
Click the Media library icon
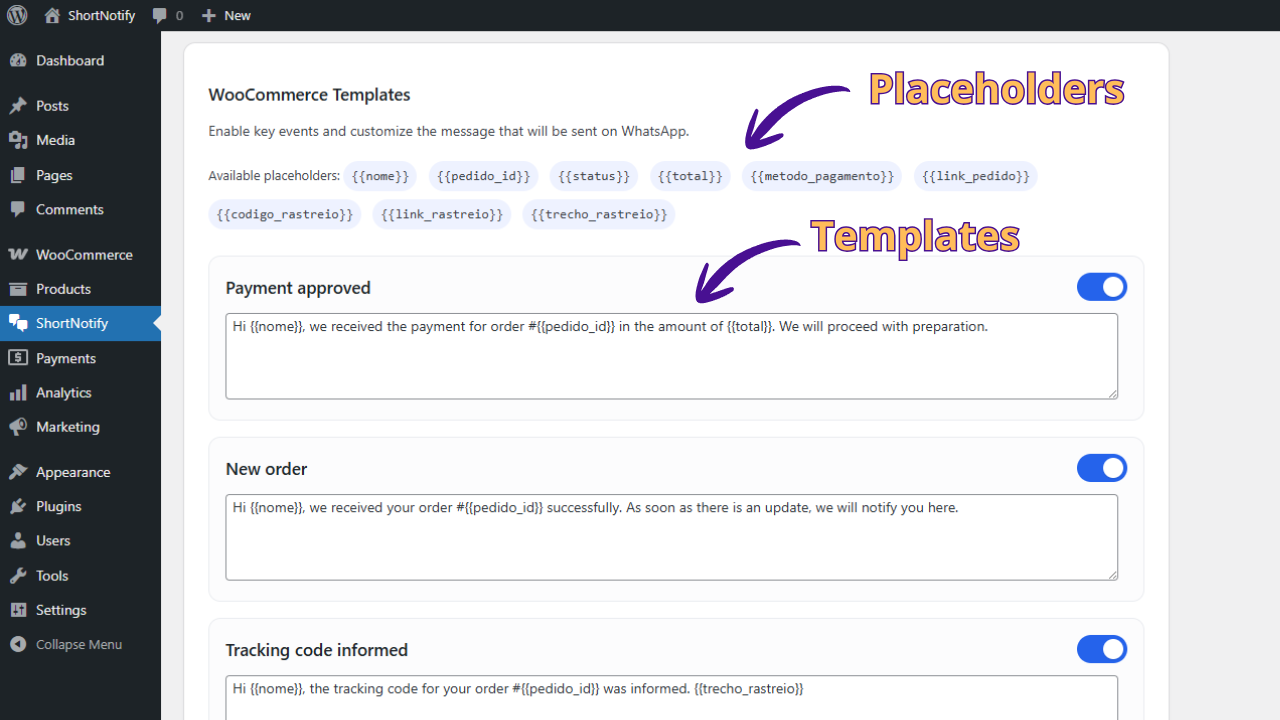coord(18,140)
